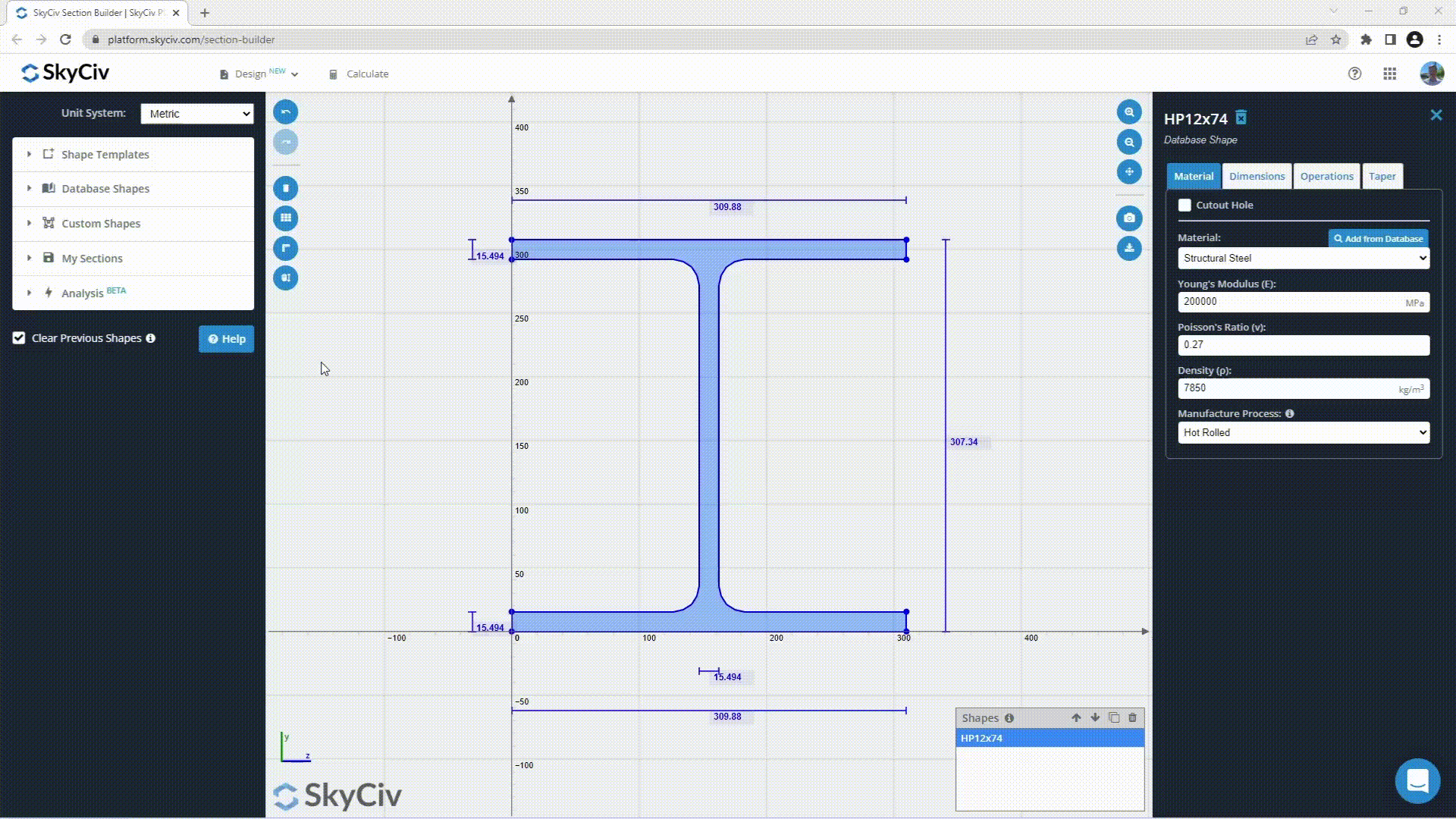This screenshot has height=819, width=1456.
Task: Click the zoom in icon on canvas toolbar
Action: 1129,111
